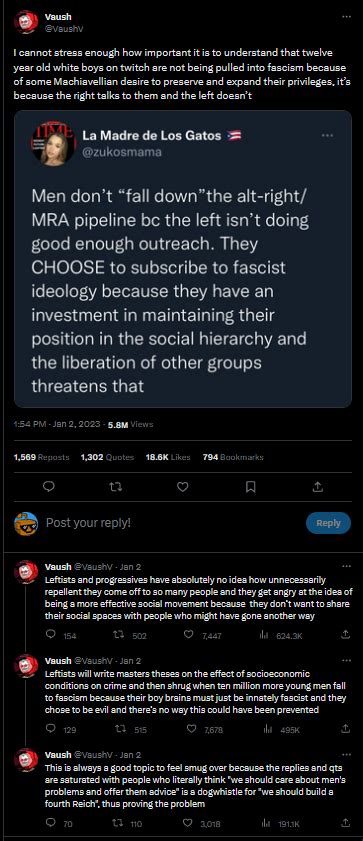Viewport: 363px width, 841px height.
Task: View the 18.6K Likes list
Action: point(168,458)
